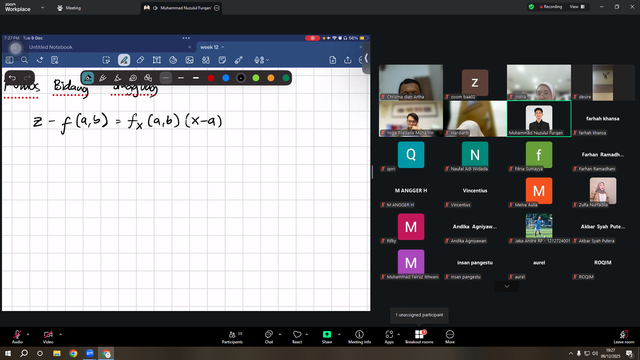Pick the red pen color
Viewport: 640px width, 360px height.
click(211, 78)
